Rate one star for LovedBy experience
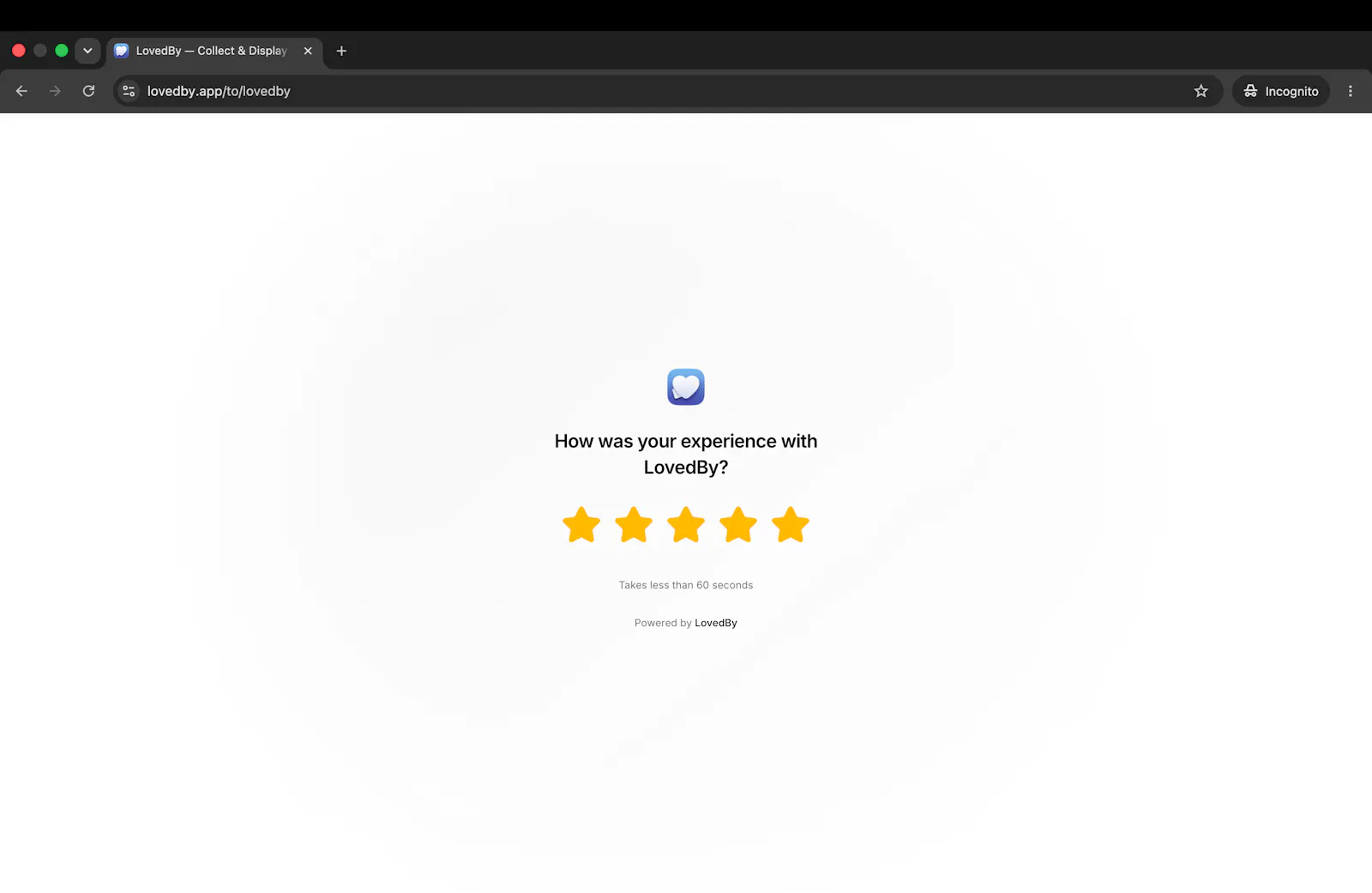The width and height of the screenshot is (1372, 893). point(581,524)
